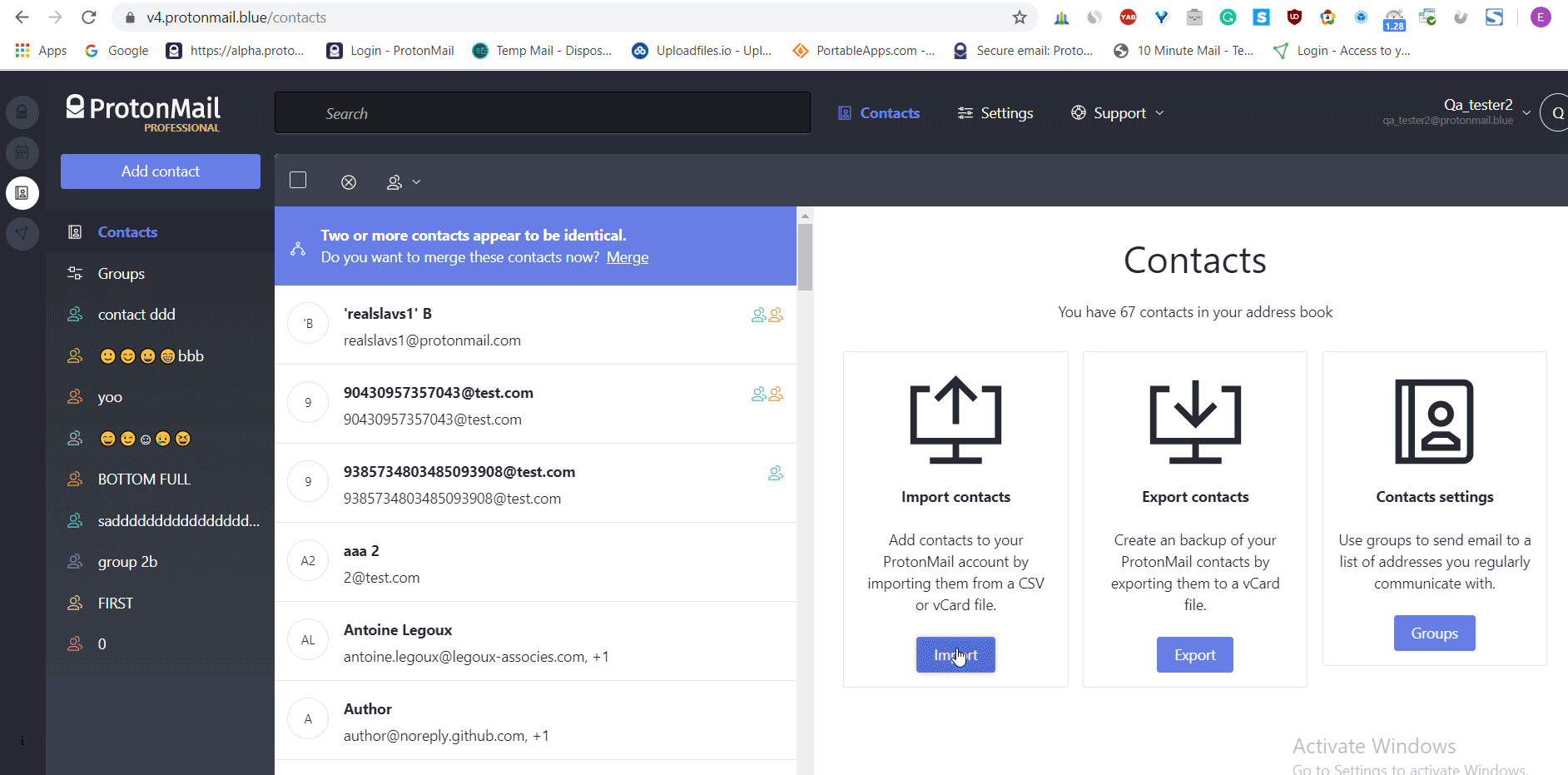Select the highlighted Contacts icon in sidebar
The height and width of the screenshot is (775, 1568).
tap(22, 192)
